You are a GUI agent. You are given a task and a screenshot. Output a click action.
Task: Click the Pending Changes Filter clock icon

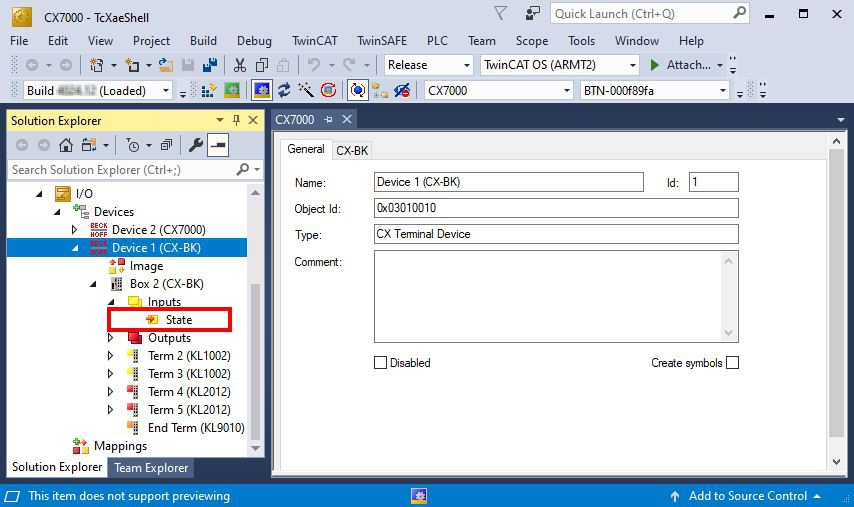point(132,145)
